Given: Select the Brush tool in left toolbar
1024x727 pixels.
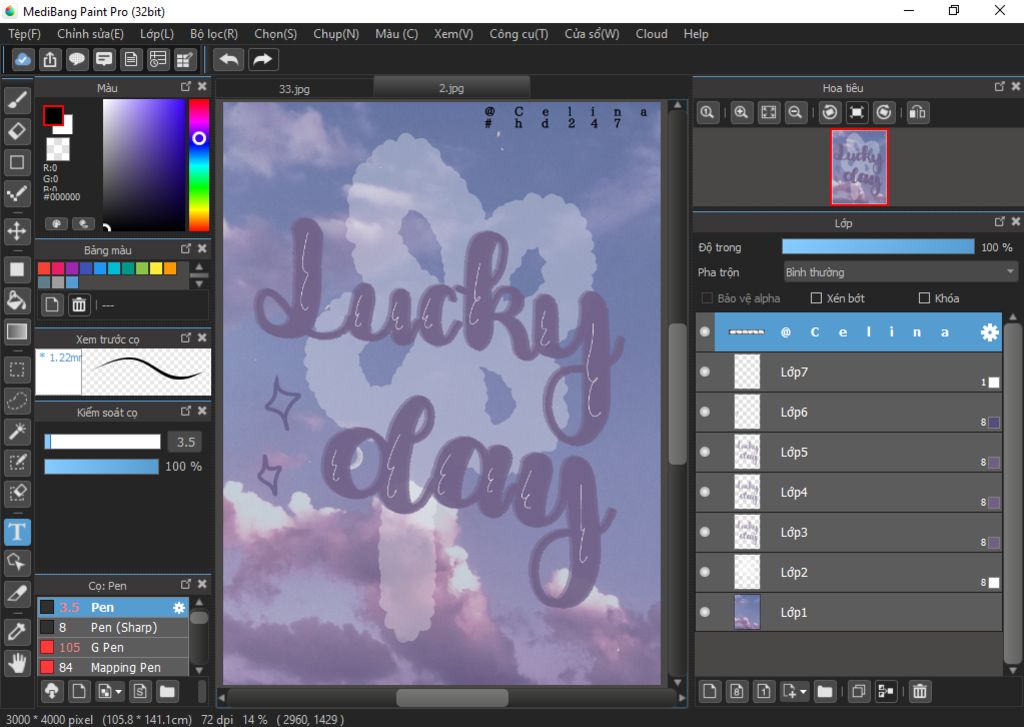Looking at the screenshot, I should [x=17, y=100].
